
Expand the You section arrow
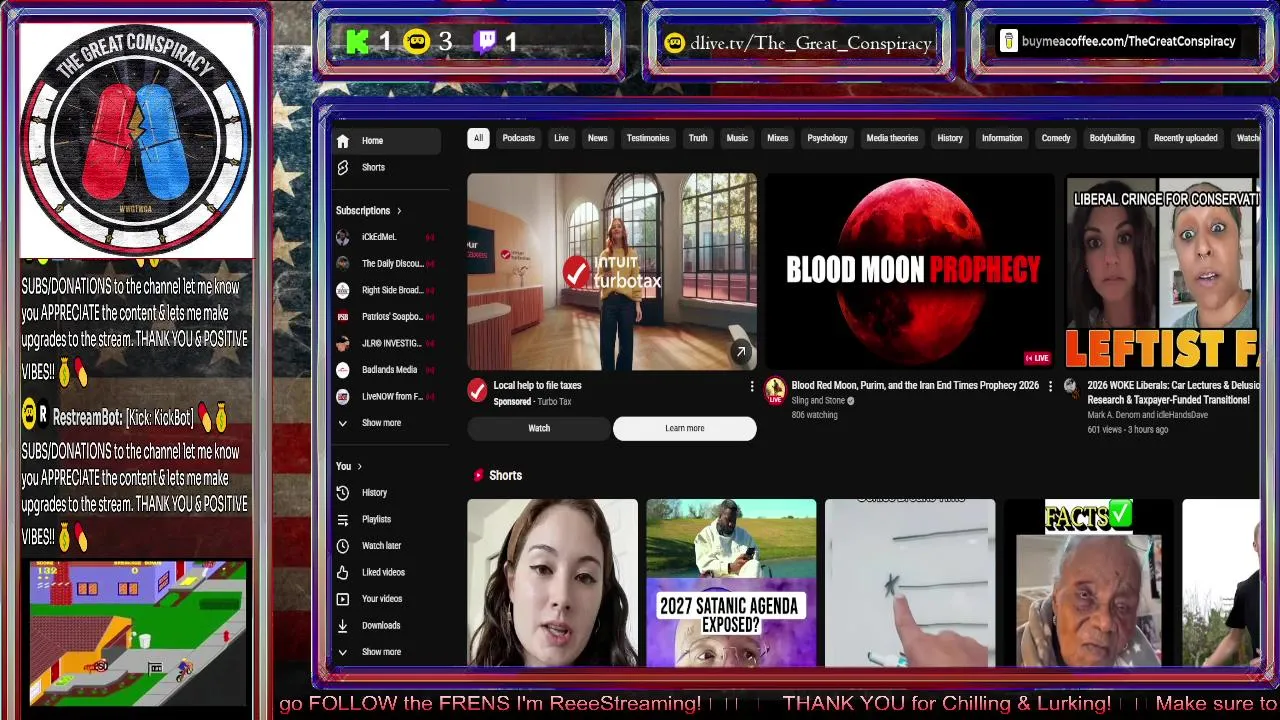click(x=360, y=466)
